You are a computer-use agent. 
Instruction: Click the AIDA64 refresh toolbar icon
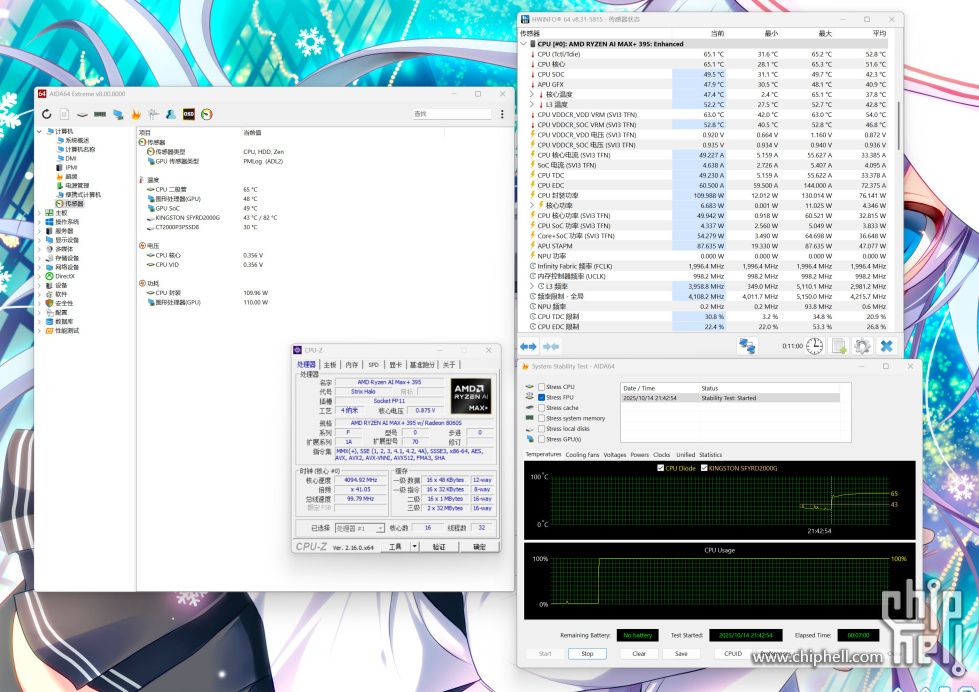point(46,115)
